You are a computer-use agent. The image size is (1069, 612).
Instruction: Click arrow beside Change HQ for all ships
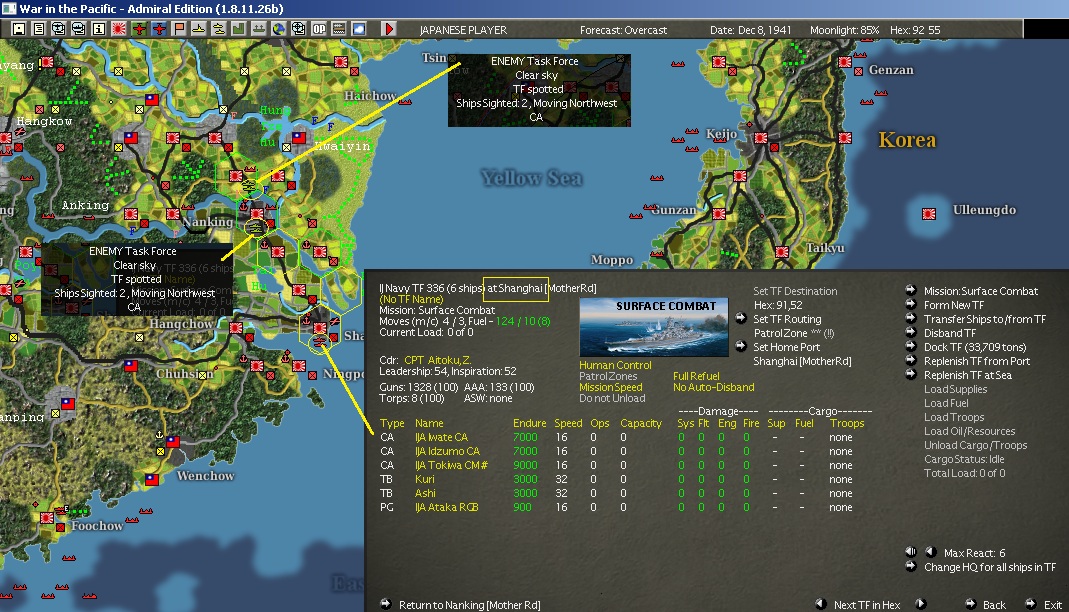coord(911,566)
